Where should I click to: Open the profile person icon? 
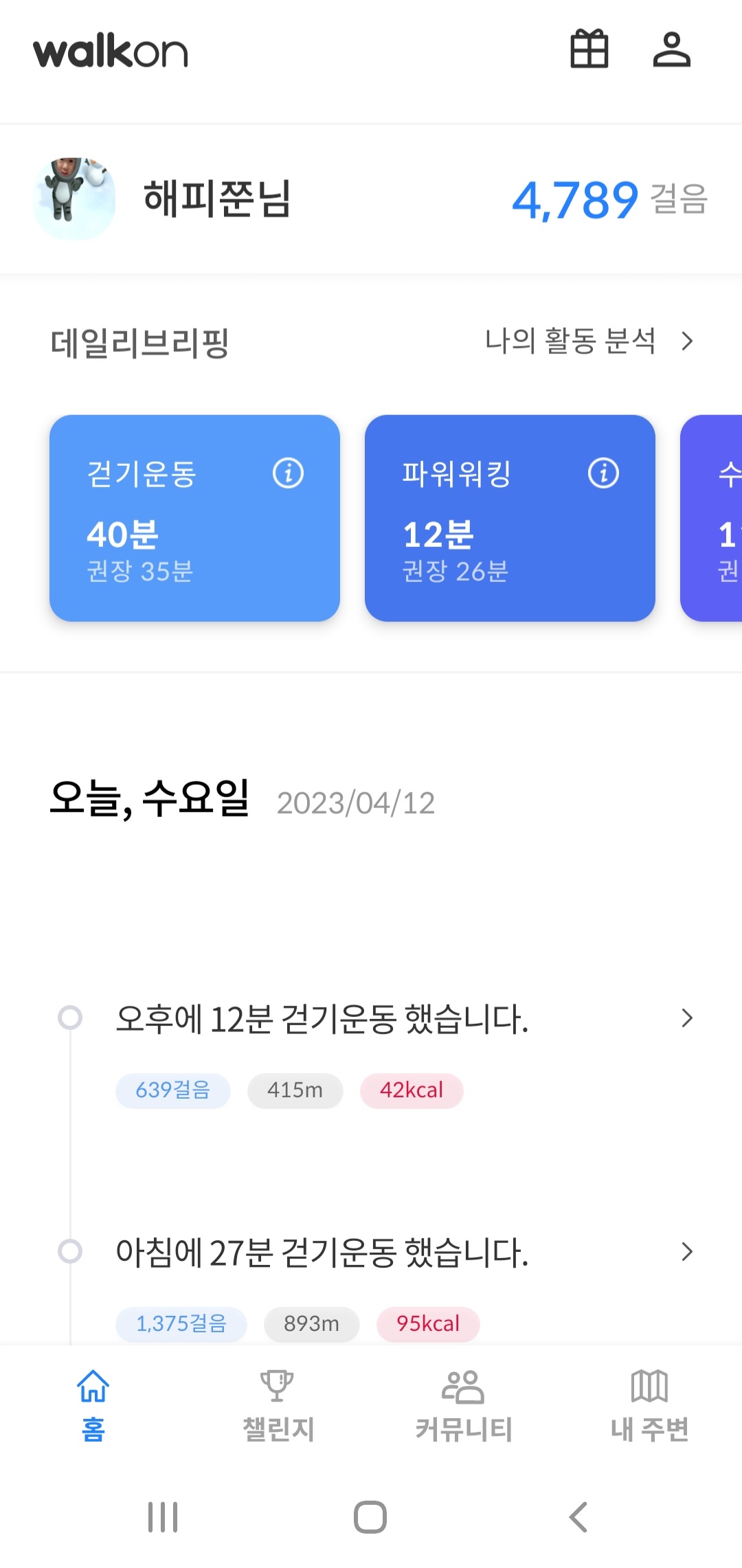[671, 49]
